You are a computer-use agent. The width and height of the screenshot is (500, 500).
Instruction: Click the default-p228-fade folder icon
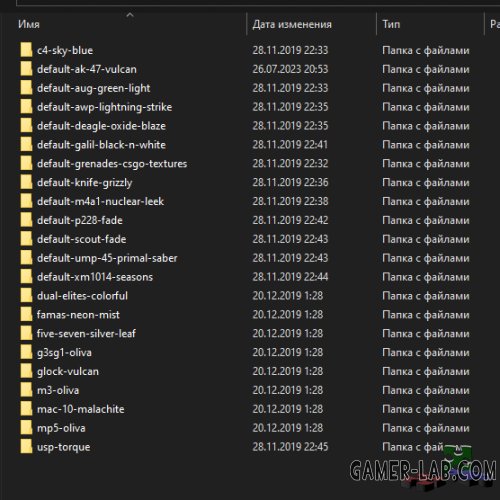(26, 220)
